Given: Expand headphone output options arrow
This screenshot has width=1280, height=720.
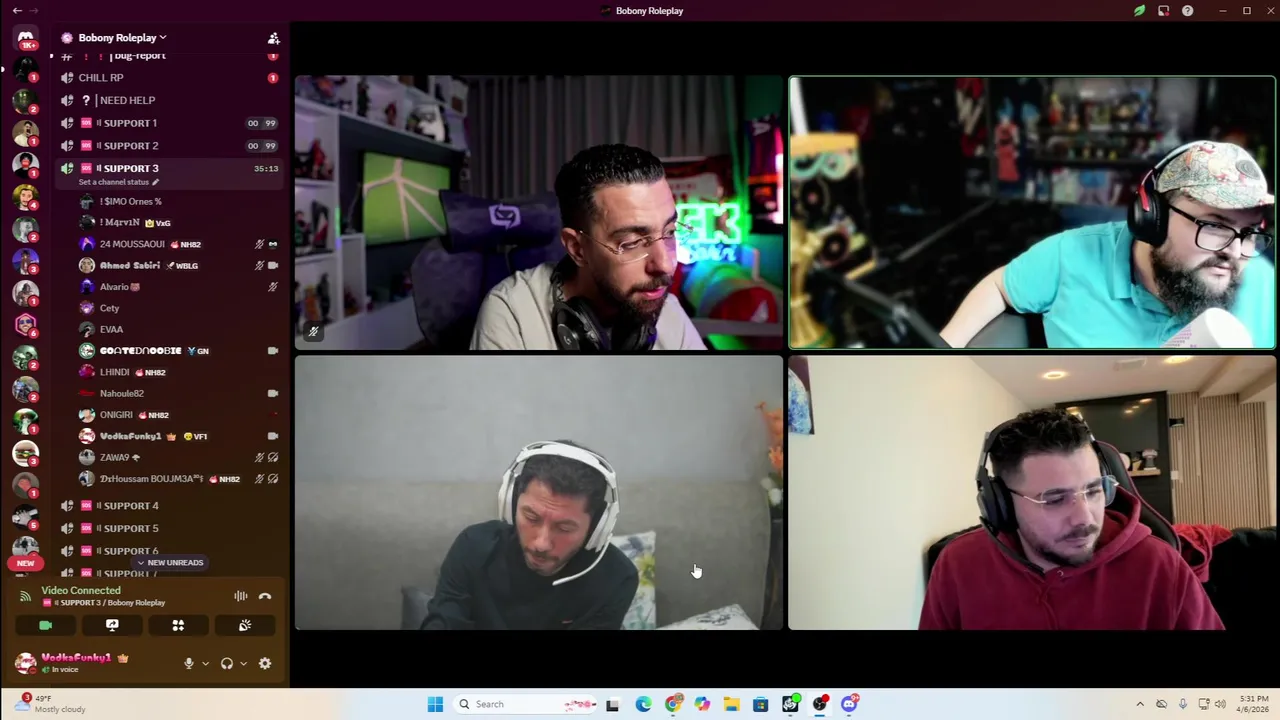Looking at the screenshot, I should point(243,663).
